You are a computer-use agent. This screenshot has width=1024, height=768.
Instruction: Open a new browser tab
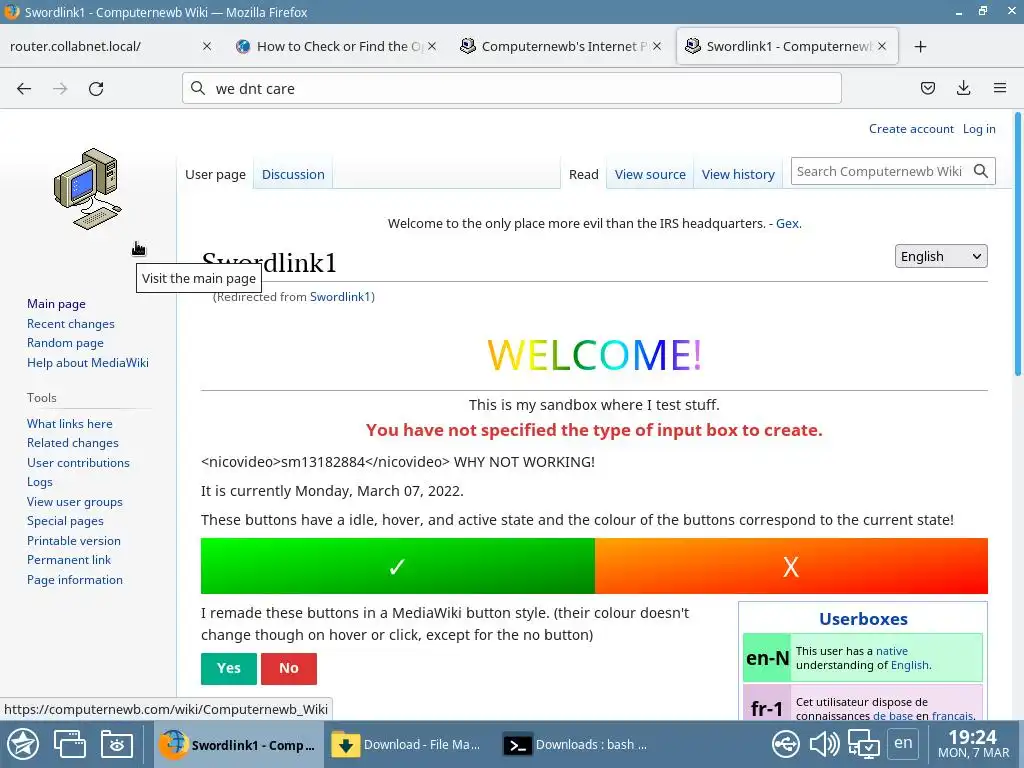click(920, 46)
